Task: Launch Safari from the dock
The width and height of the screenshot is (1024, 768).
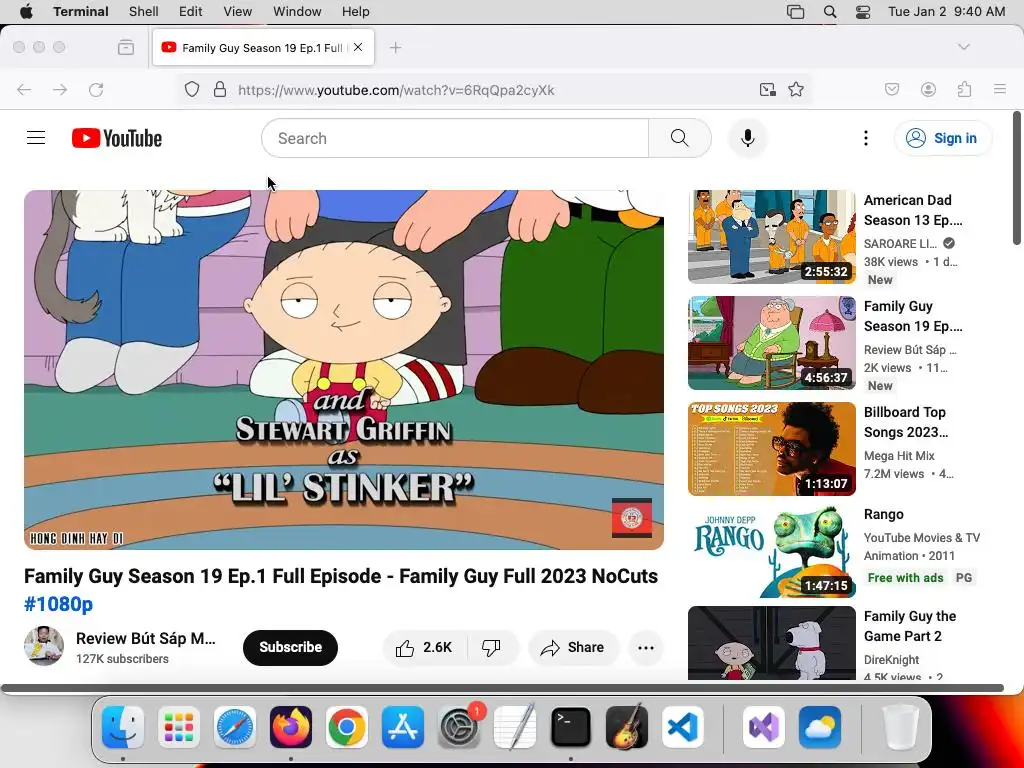Action: tap(234, 727)
